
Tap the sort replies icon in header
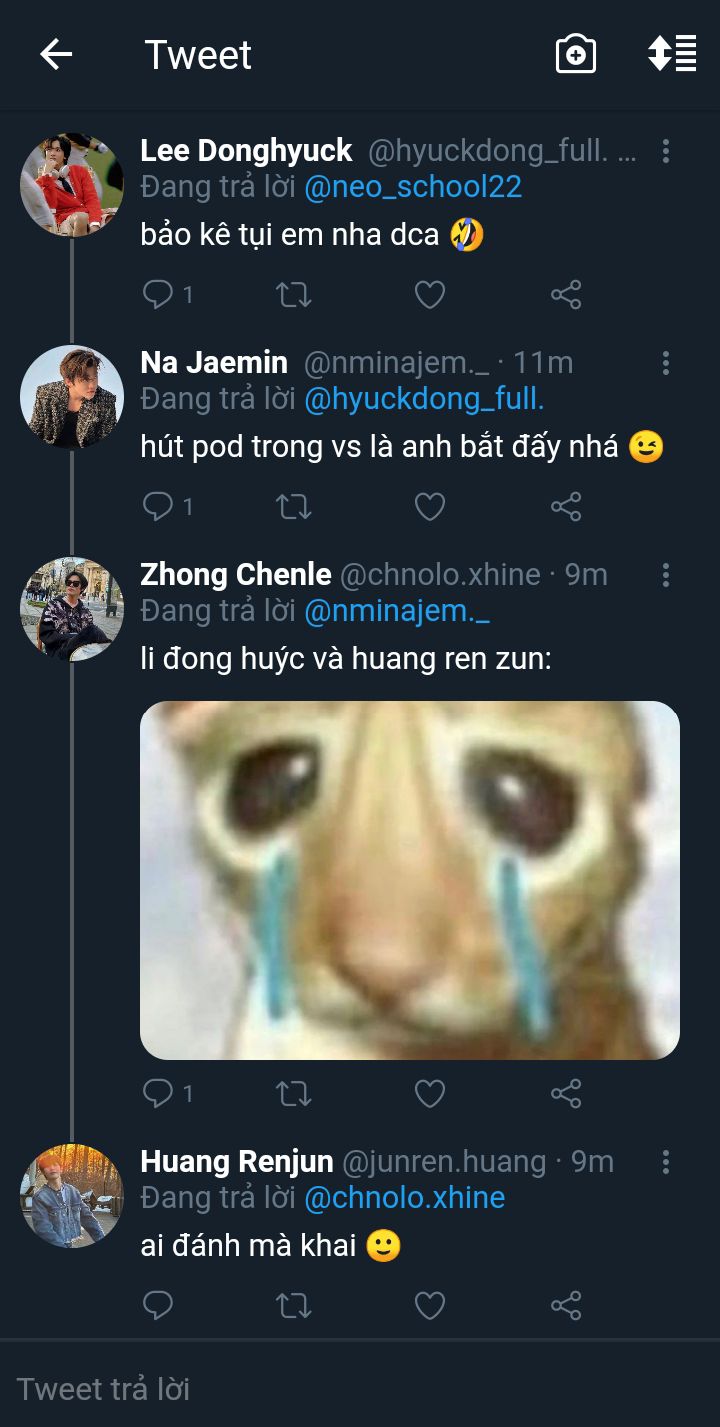(672, 54)
